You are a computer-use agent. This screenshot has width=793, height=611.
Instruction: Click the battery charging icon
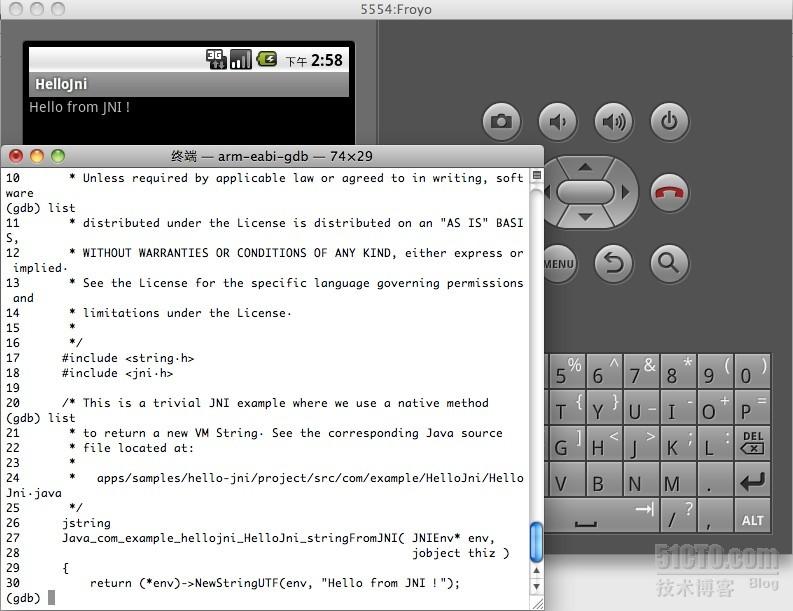(x=267, y=59)
